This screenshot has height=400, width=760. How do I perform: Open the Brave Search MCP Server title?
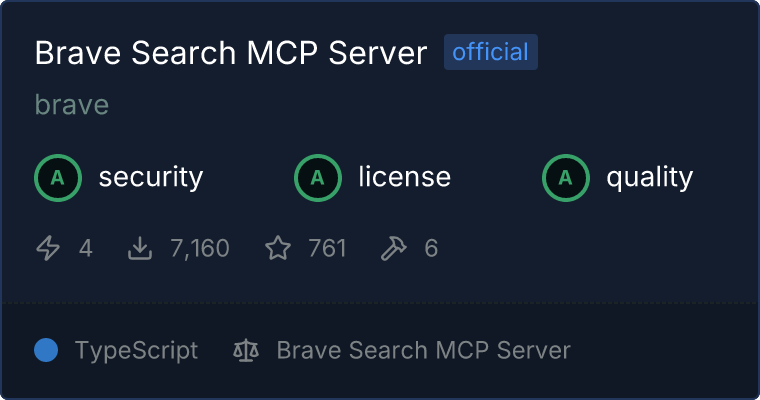tap(231, 52)
